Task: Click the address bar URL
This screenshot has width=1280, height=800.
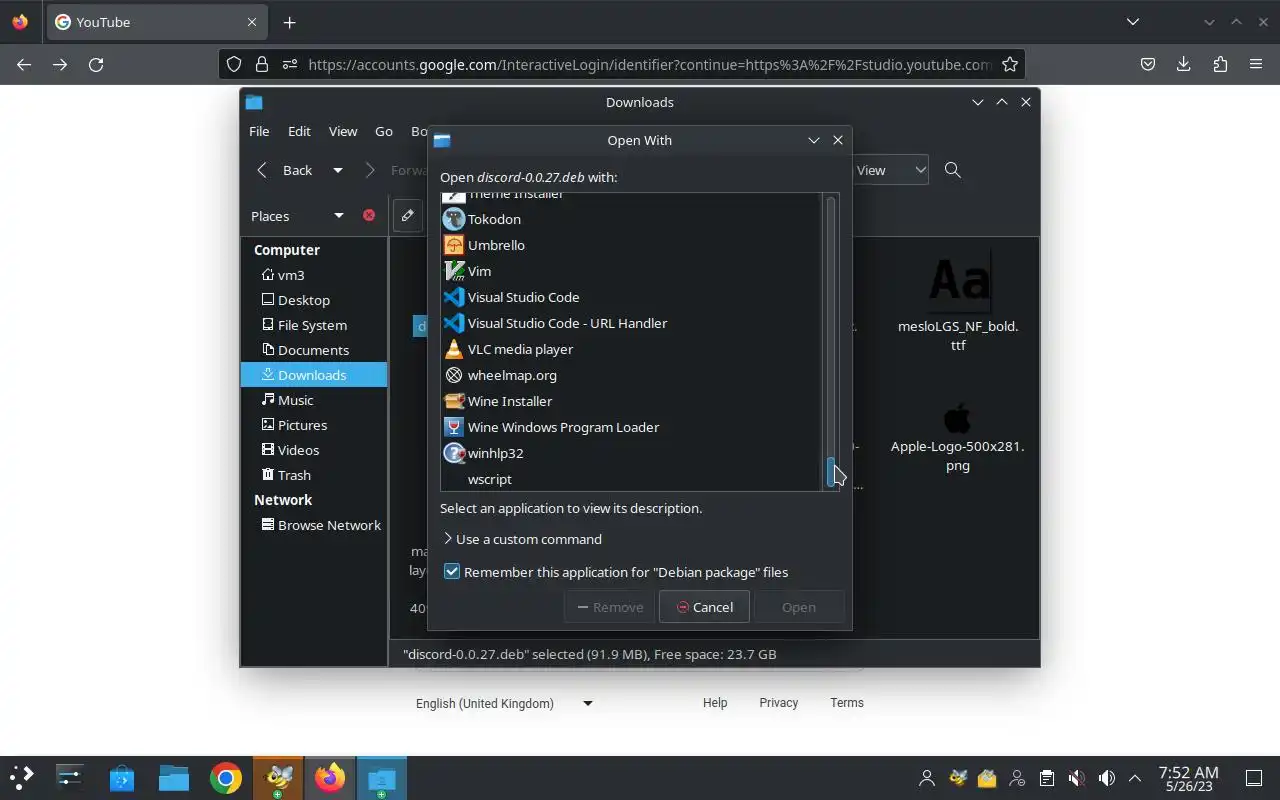Action: point(650,64)
